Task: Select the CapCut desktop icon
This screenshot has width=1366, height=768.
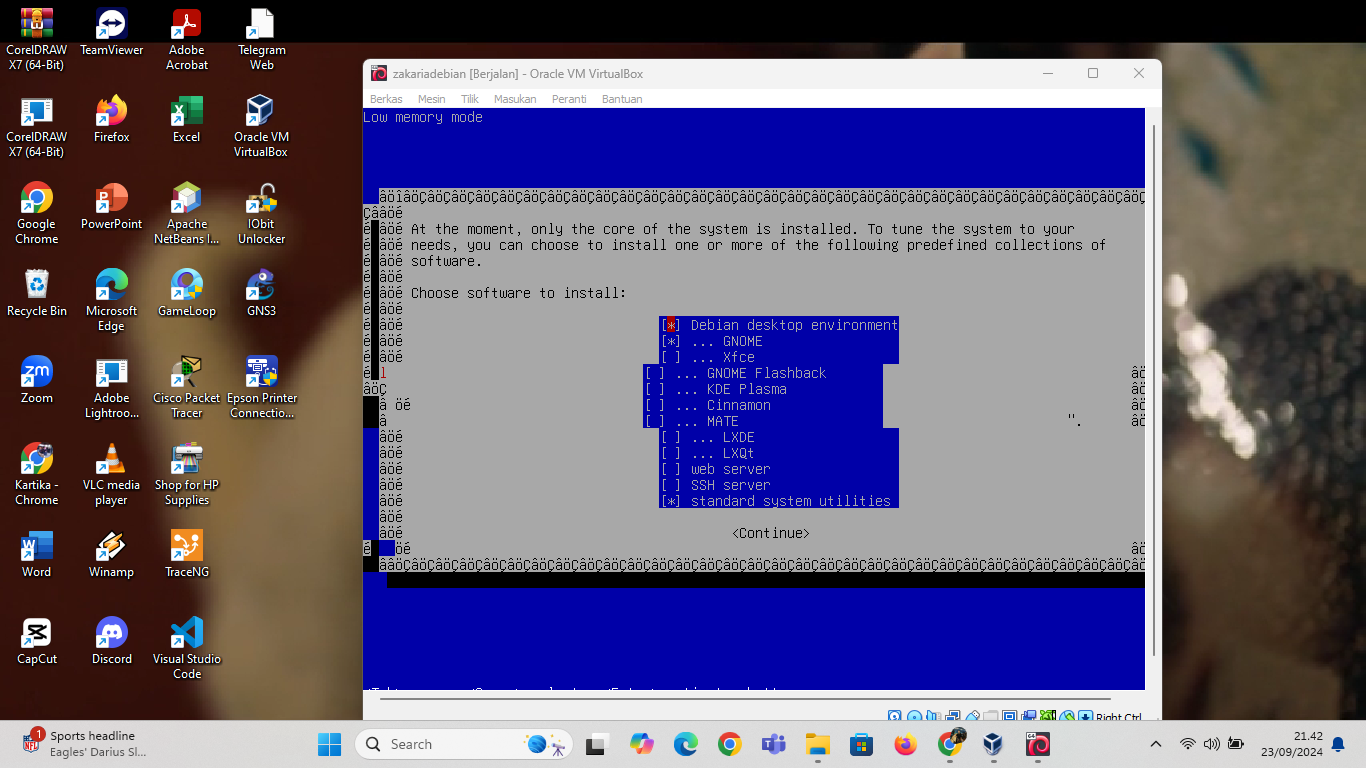Action: click(37, 642)
